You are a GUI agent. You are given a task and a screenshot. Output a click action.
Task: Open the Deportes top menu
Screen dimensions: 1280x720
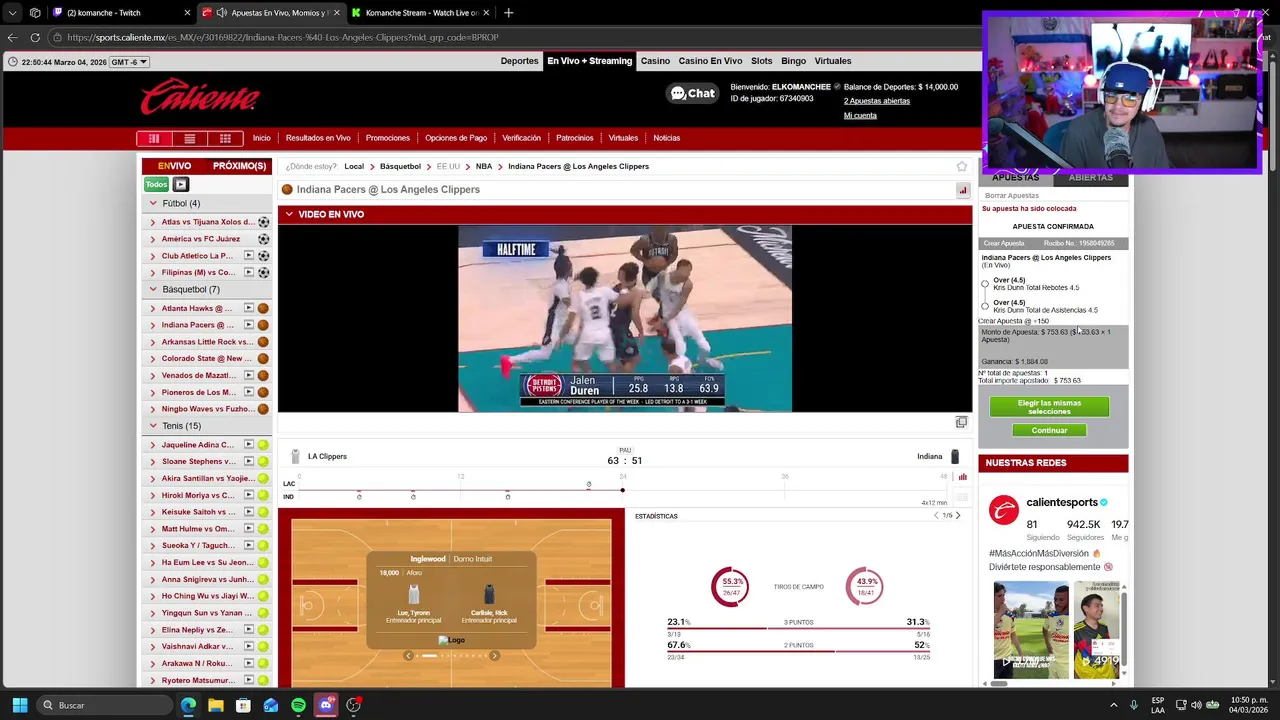519,61
